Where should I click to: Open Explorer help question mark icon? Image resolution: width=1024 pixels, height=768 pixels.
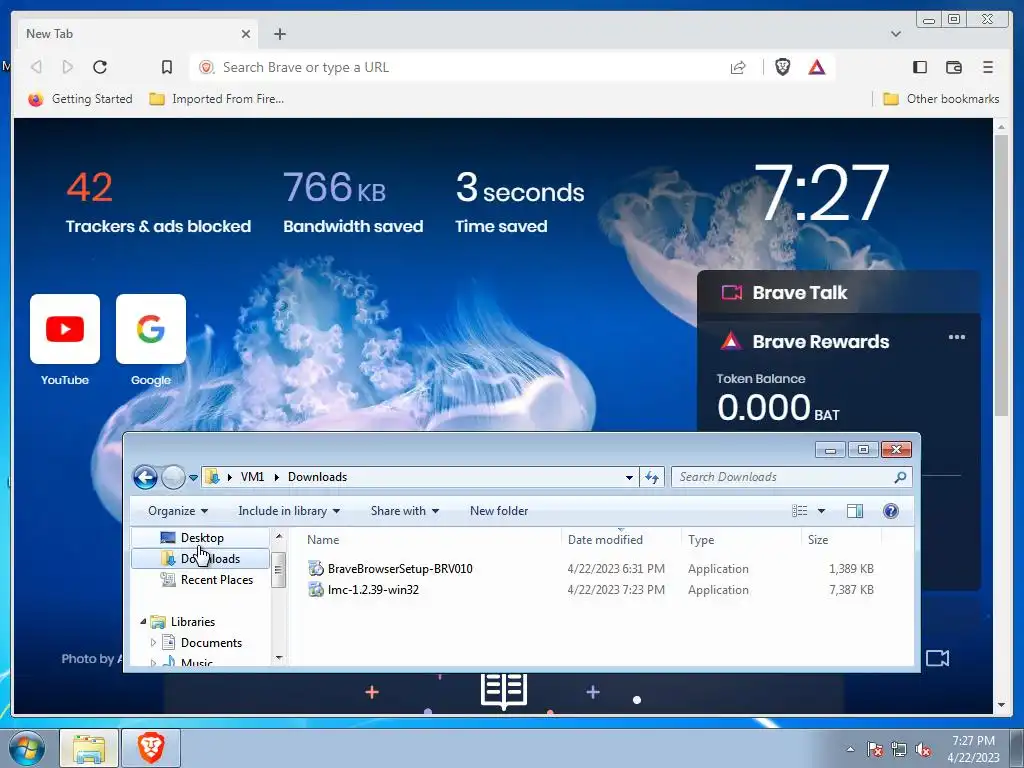[891, 511]
